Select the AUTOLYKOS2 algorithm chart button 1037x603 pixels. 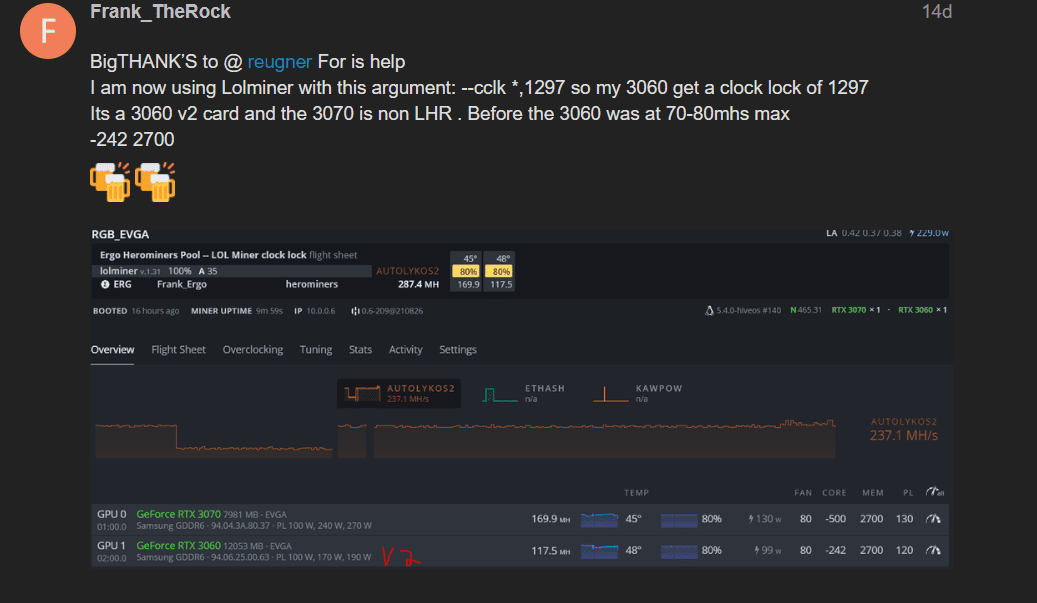399,393
